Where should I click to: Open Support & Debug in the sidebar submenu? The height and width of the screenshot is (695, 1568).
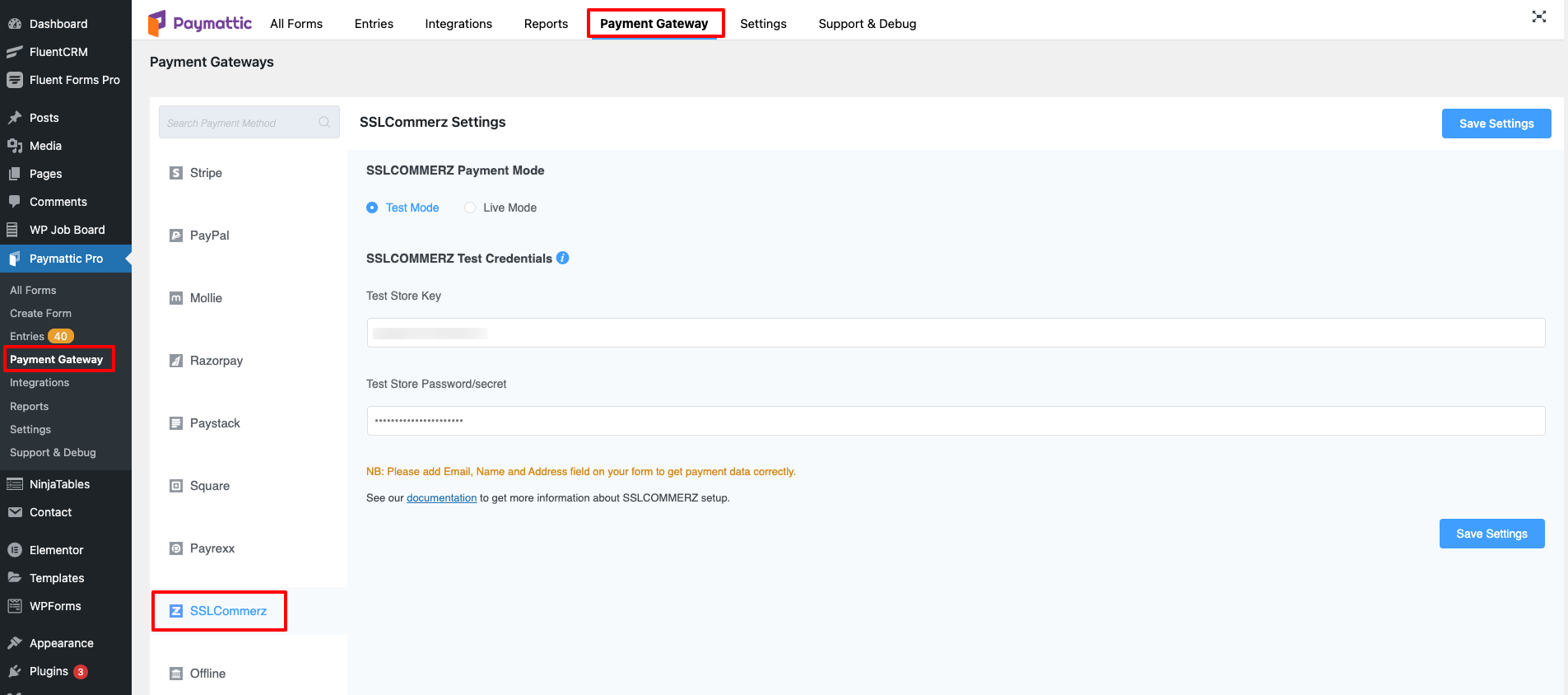coord(53,453)
